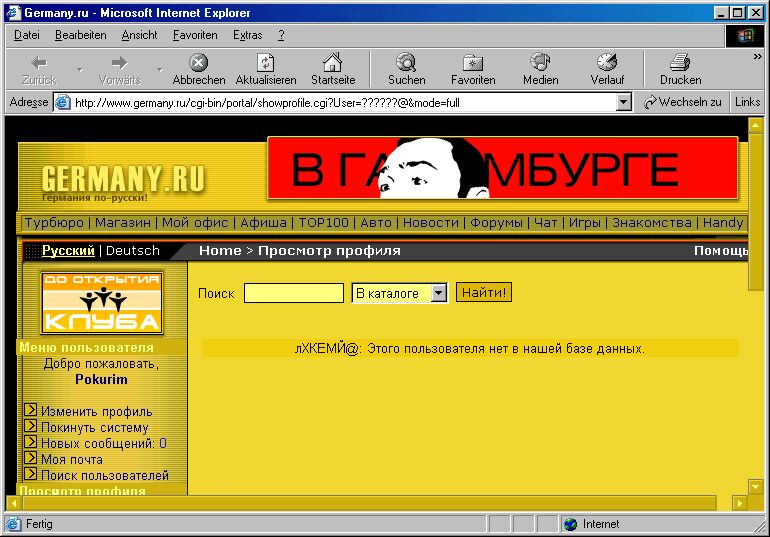Click the Vorwärts forward arrow icon
Screen dimensions: 770x537
click(x=119, y=63)
